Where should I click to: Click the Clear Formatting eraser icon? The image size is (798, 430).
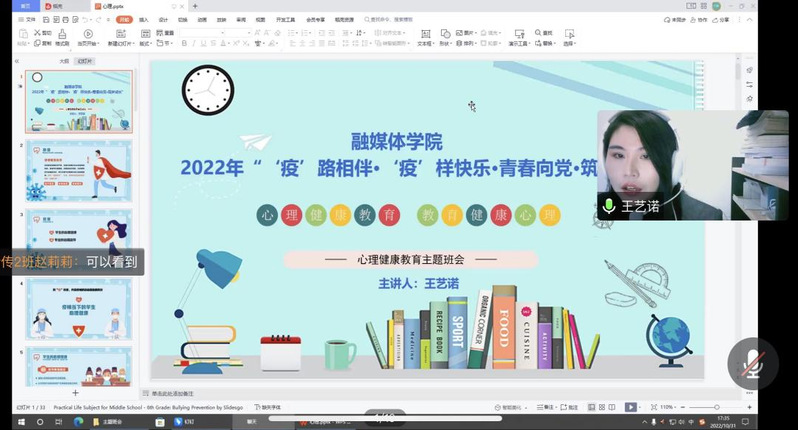[x=277, y=33]
